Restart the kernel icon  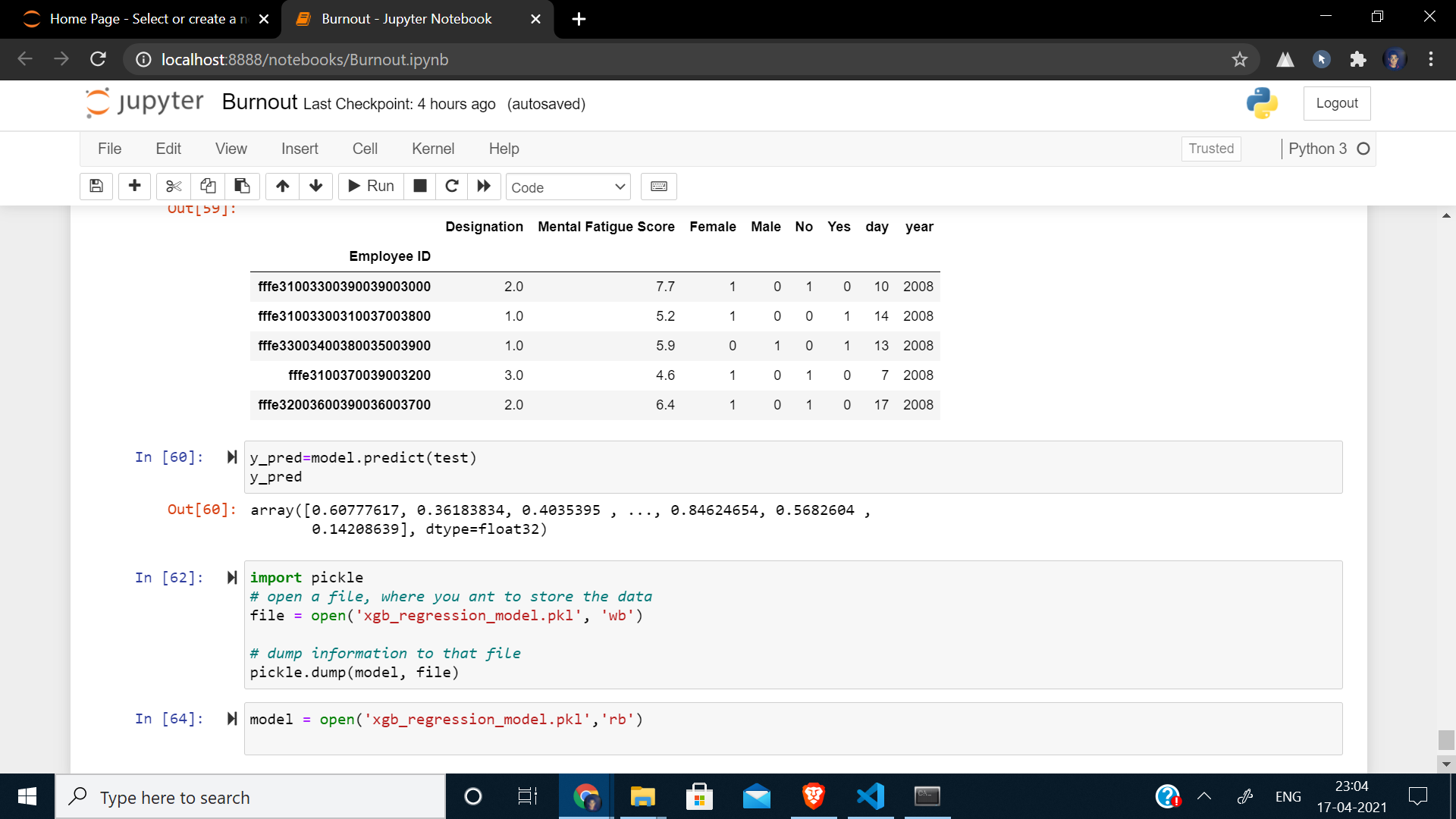452,187
